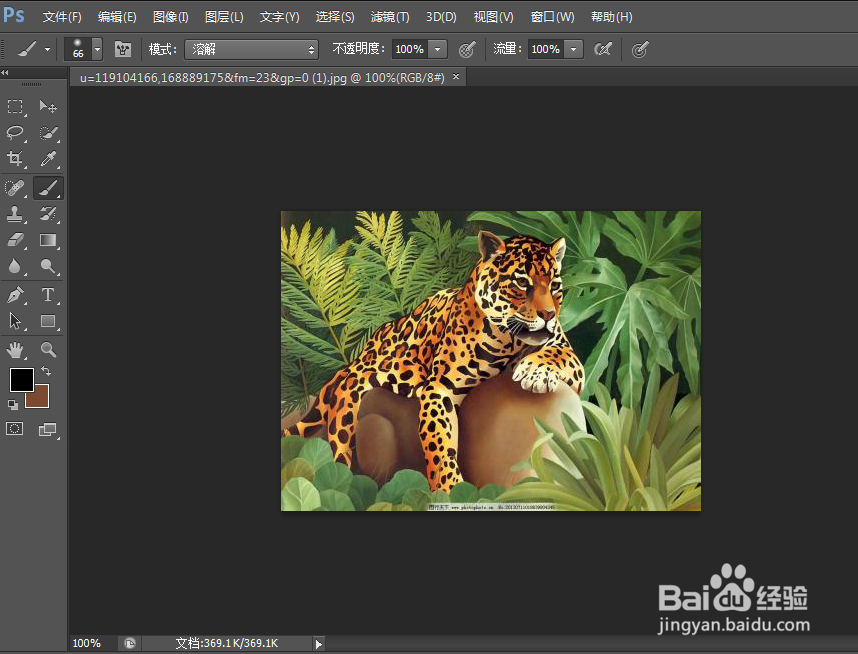Select the Pen tool
Image resolution: width=858 pixels, height=654 pixels.
(x=15, y=295)
